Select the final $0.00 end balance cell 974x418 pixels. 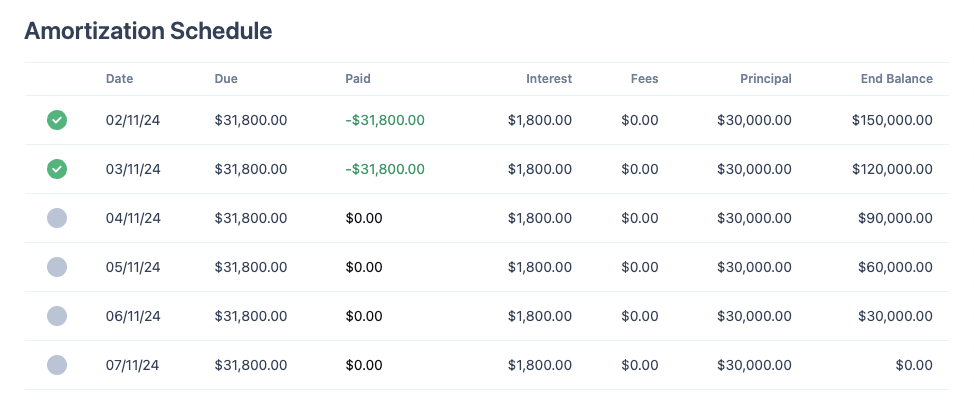click(914, 365)
